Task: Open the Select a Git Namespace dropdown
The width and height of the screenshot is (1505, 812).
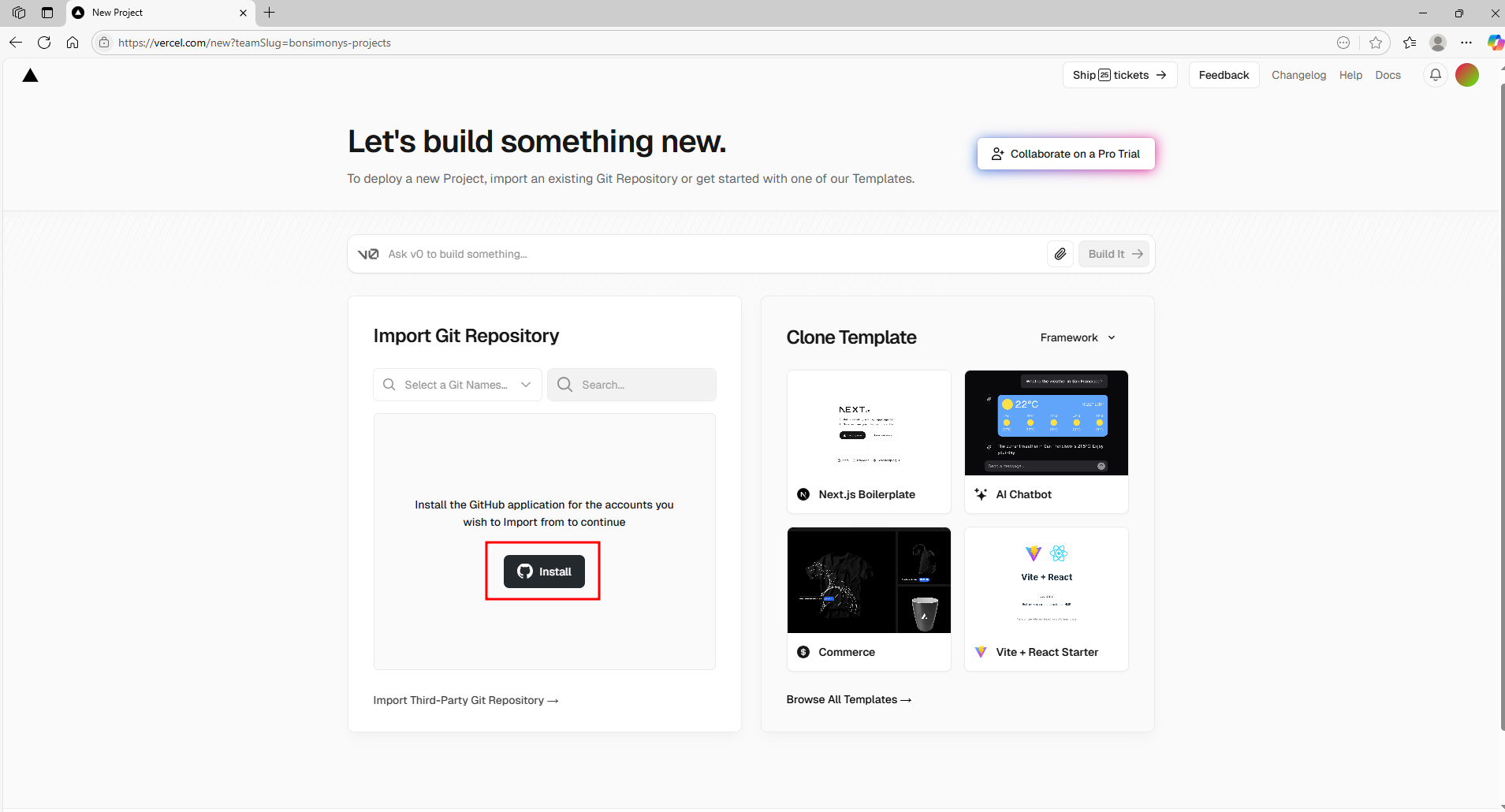Action: click(x=457, y=385)
